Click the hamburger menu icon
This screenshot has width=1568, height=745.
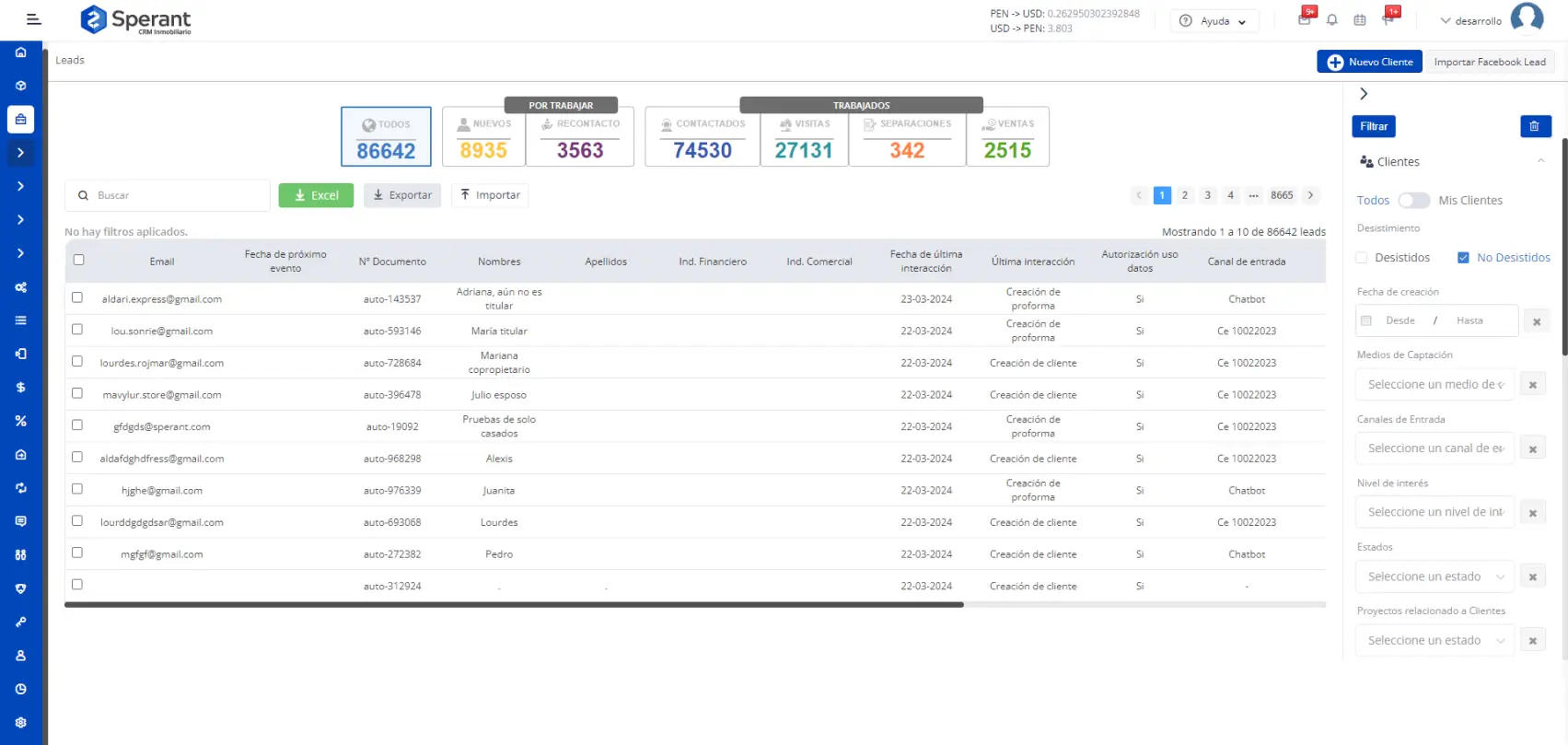pyautogui.click(x=34, y=19)
